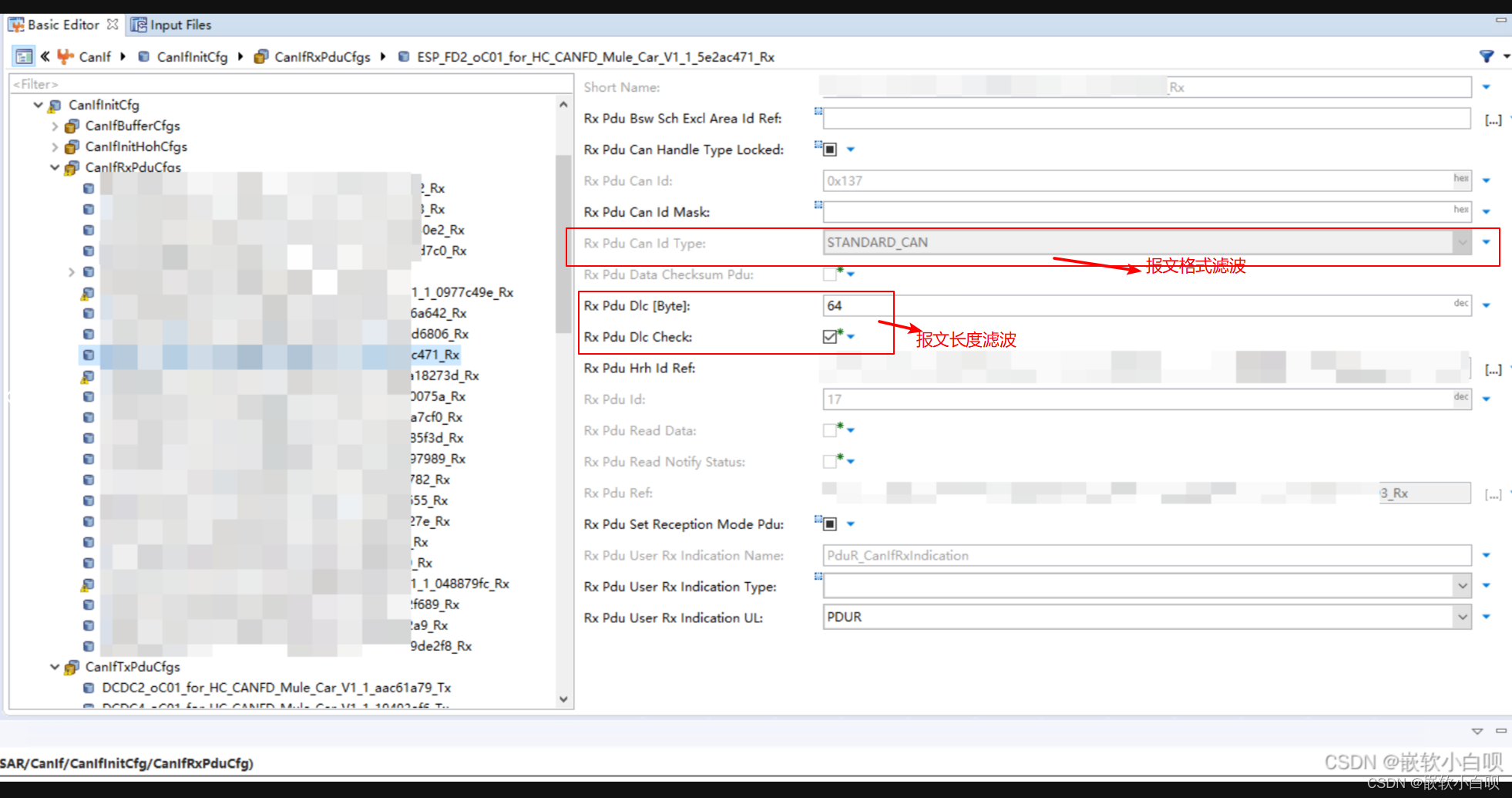This screenshot has width=1512, height=798.
Task: Click the dec badge on Rx Pdu Dlc field
Action: pos(1460,303)
